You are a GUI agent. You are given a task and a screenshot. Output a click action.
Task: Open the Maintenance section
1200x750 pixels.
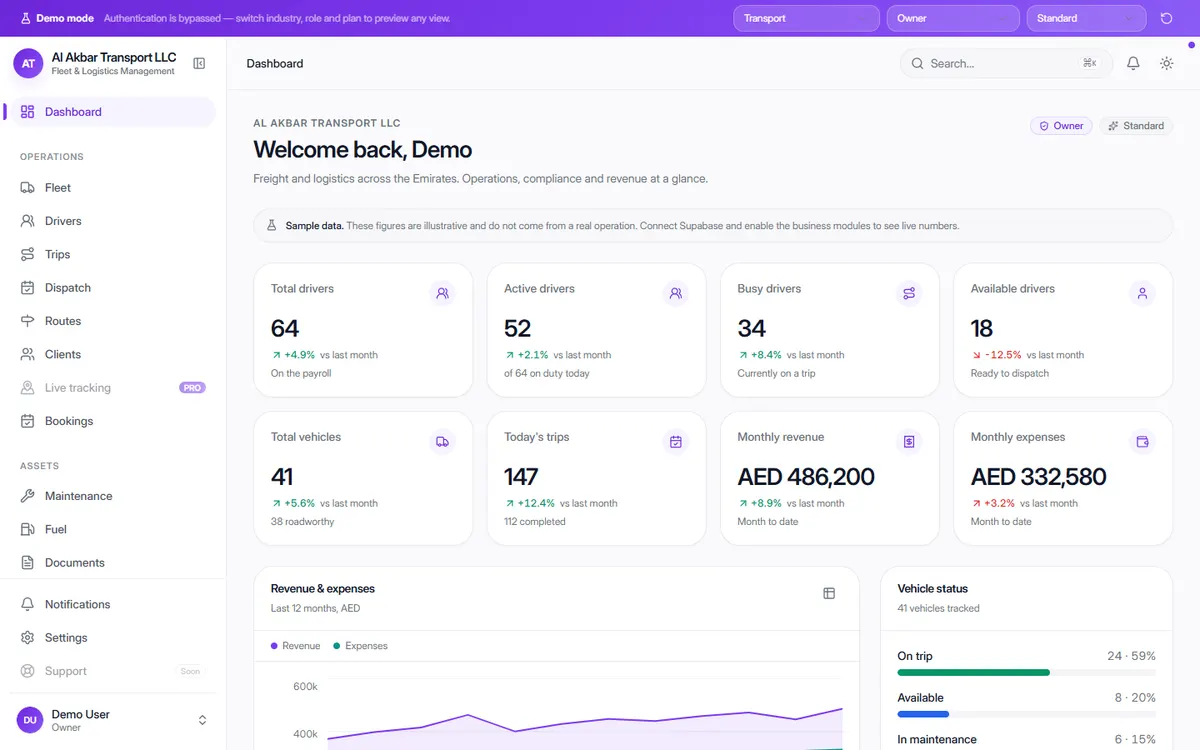[112, 496]
